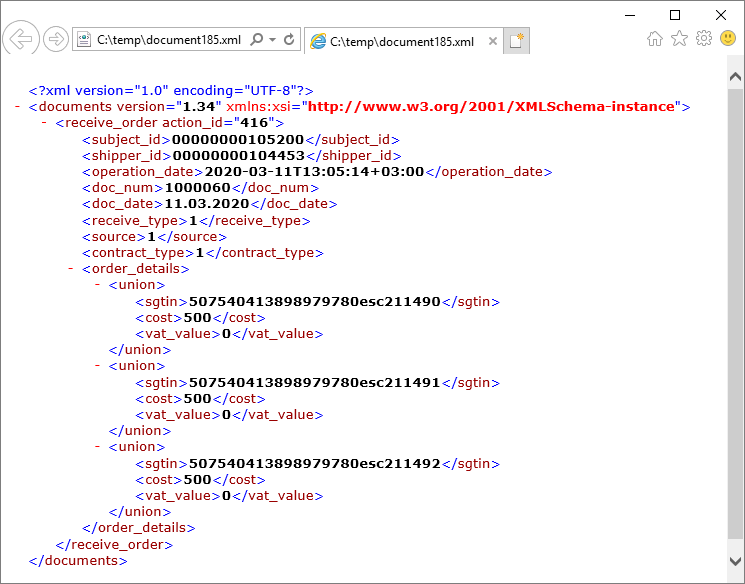
Task: Open the address bar autocomplete dropdown arrow
Action: pyautogui.click(x=272, y=40)
